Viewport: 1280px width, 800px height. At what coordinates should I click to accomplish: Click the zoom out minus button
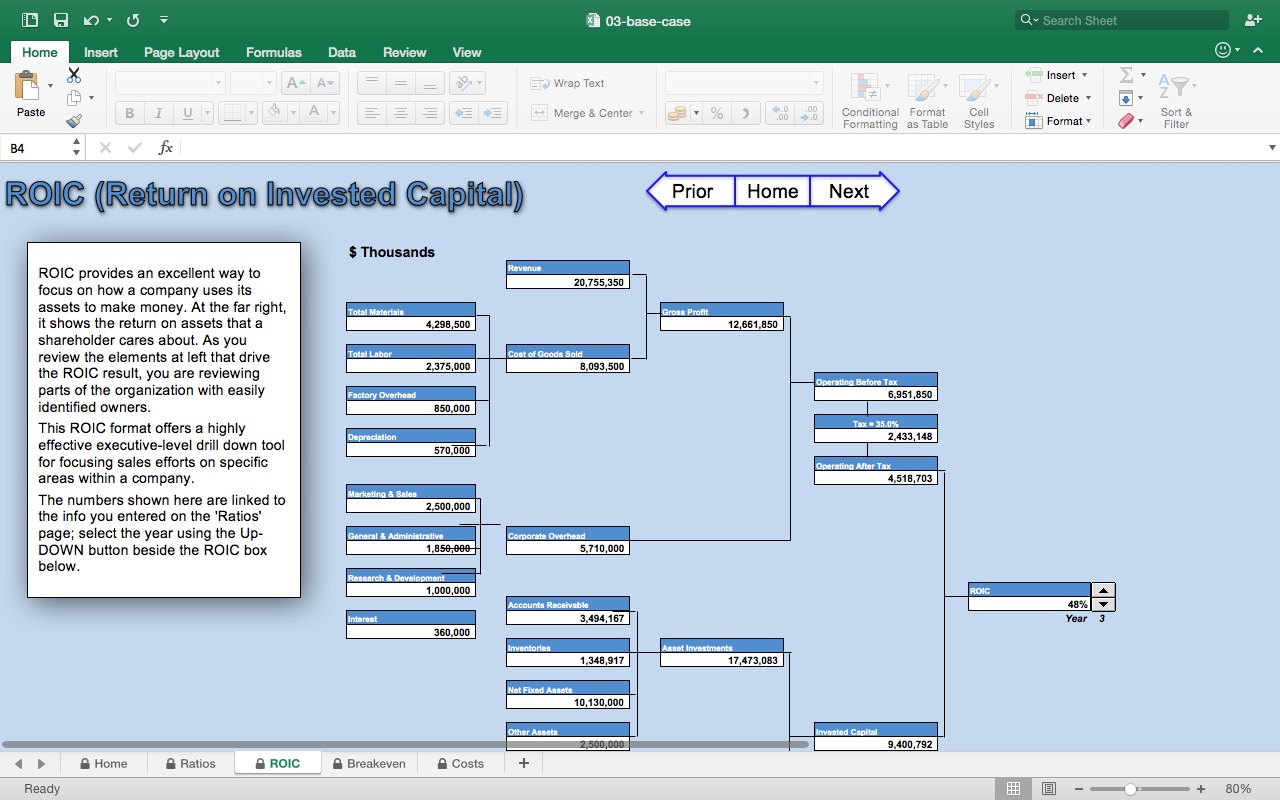click(1078, 789)
